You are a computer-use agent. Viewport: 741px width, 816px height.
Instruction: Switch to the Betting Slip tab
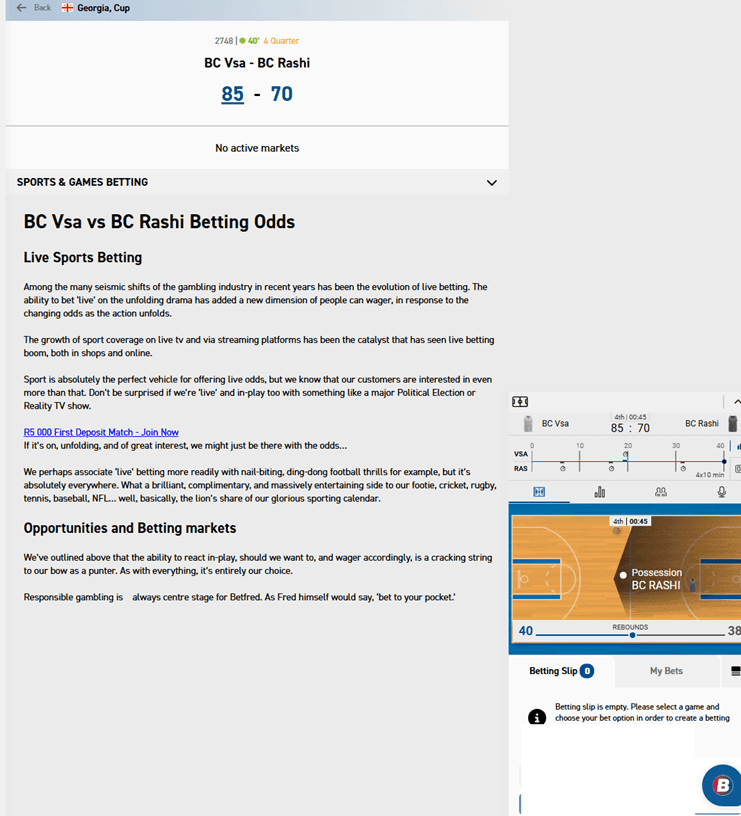[x=561, y=671]
